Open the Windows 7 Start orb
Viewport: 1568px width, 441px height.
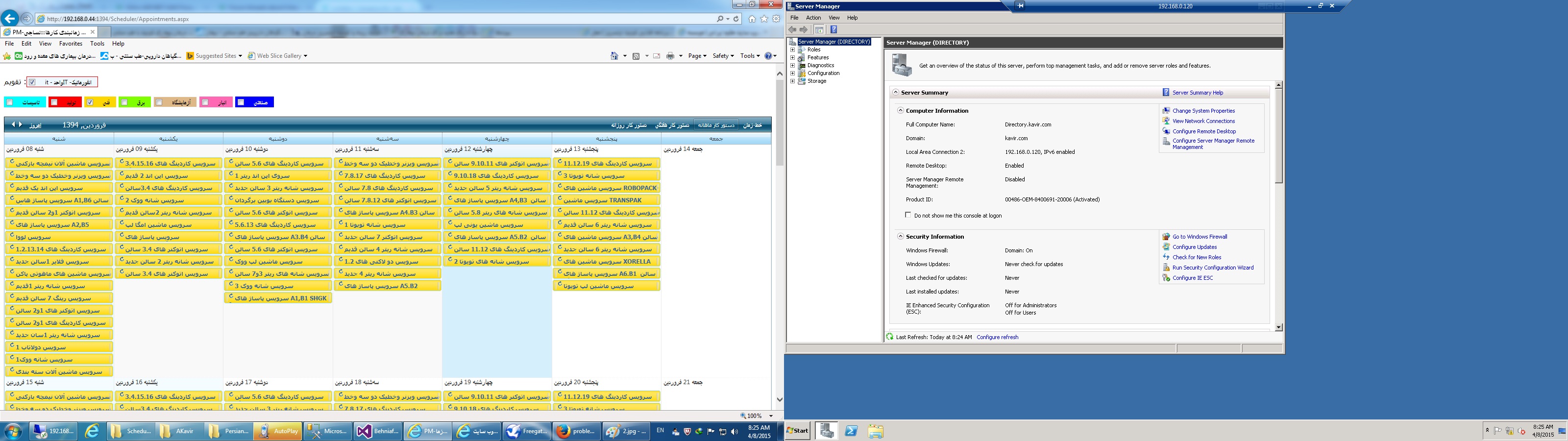pos(13,431)
